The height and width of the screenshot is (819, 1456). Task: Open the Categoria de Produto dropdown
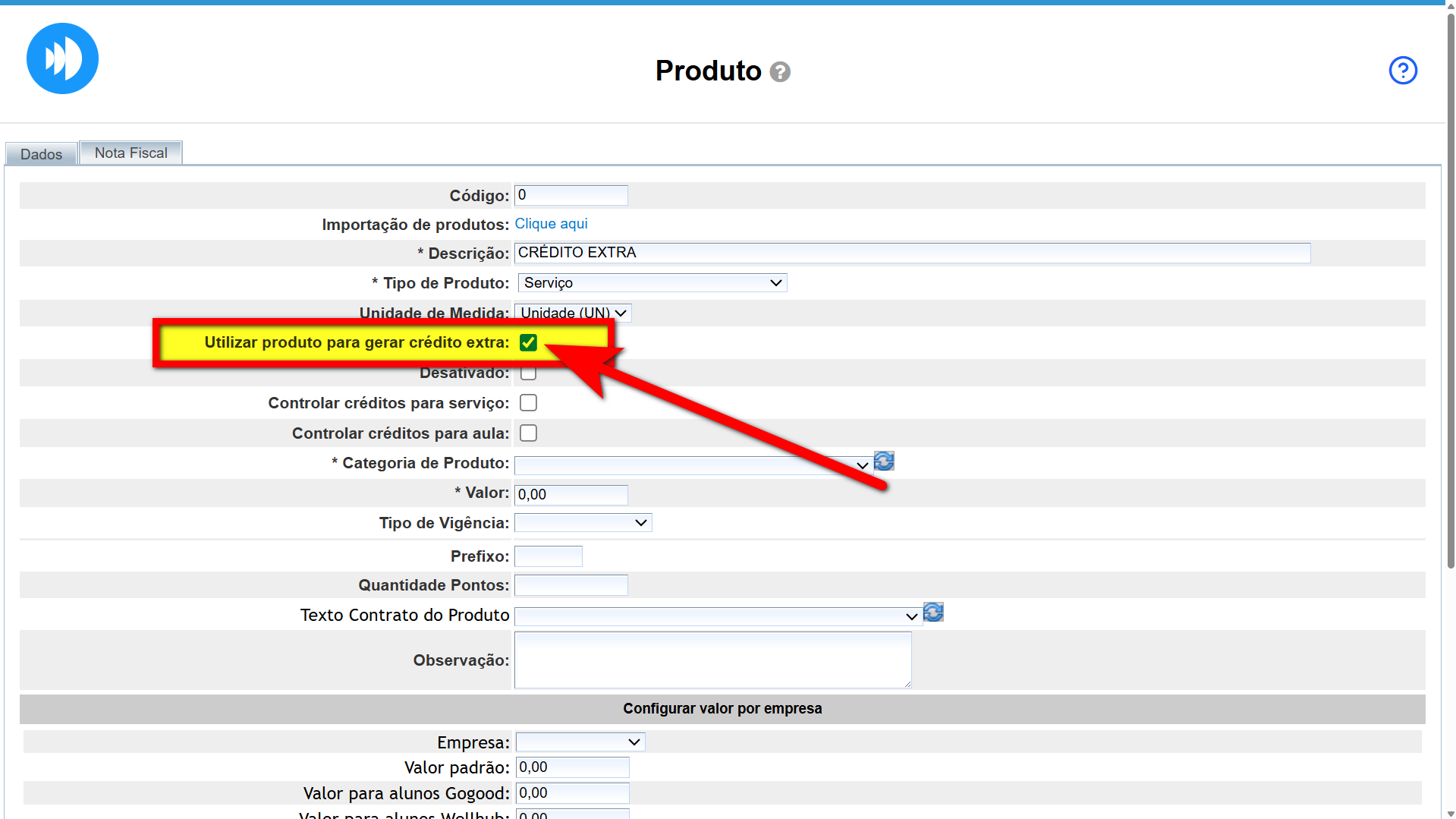[x=692, y=465]
